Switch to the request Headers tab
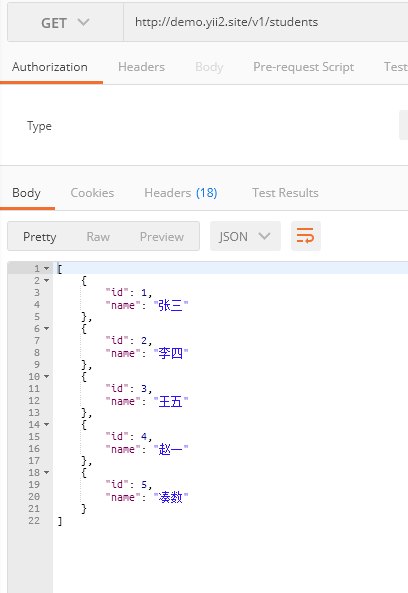The height and width of the screenshot is (593, 408). [141, 67]
